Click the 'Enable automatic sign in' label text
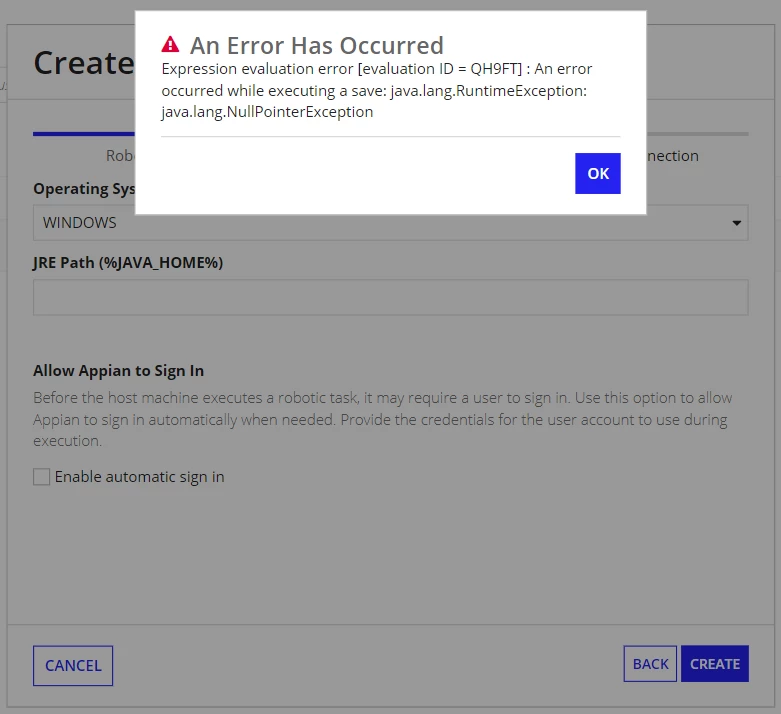The width and height of the screenshot is (781, 714). [139, 477]
